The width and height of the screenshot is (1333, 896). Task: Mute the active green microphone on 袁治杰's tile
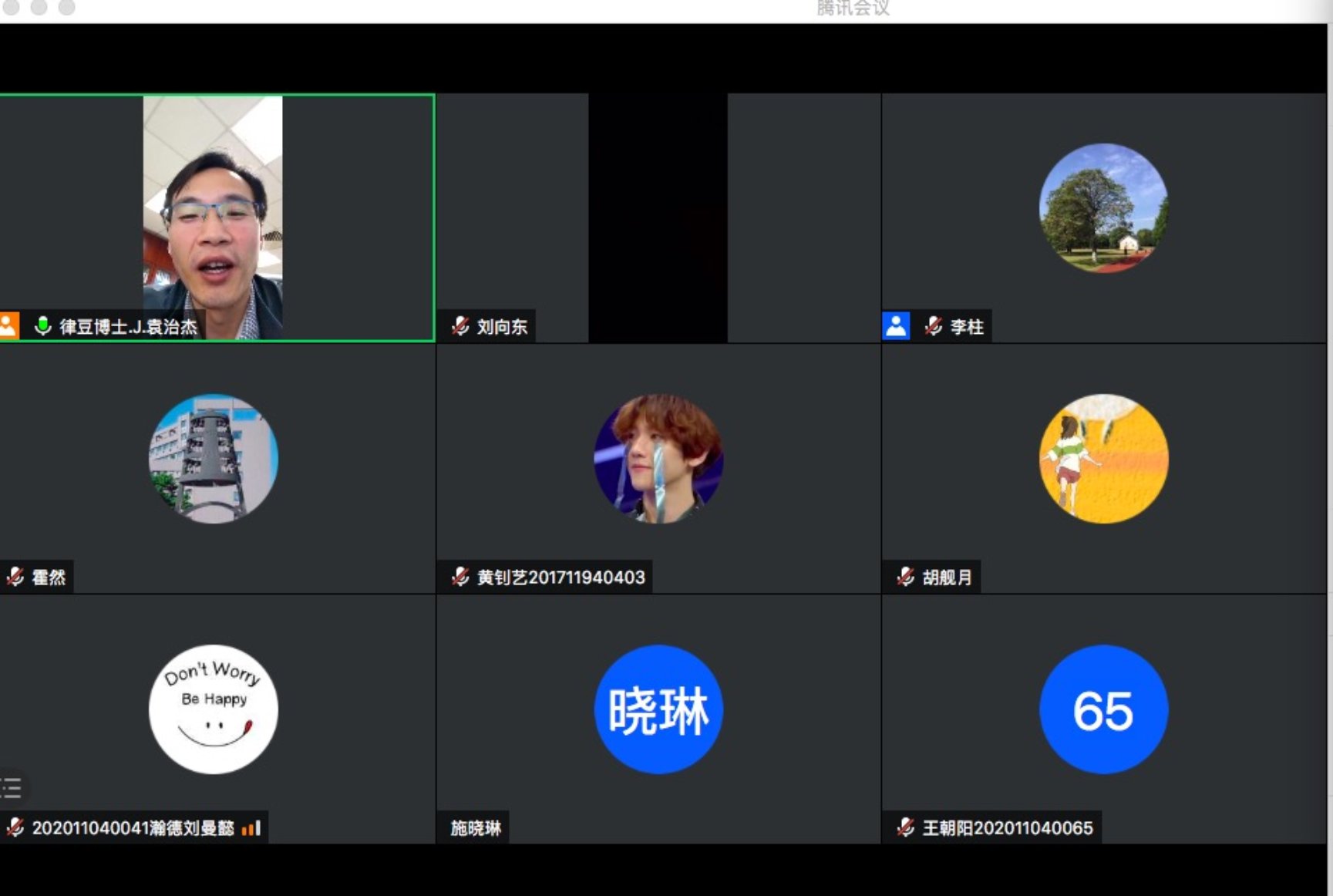42,326
